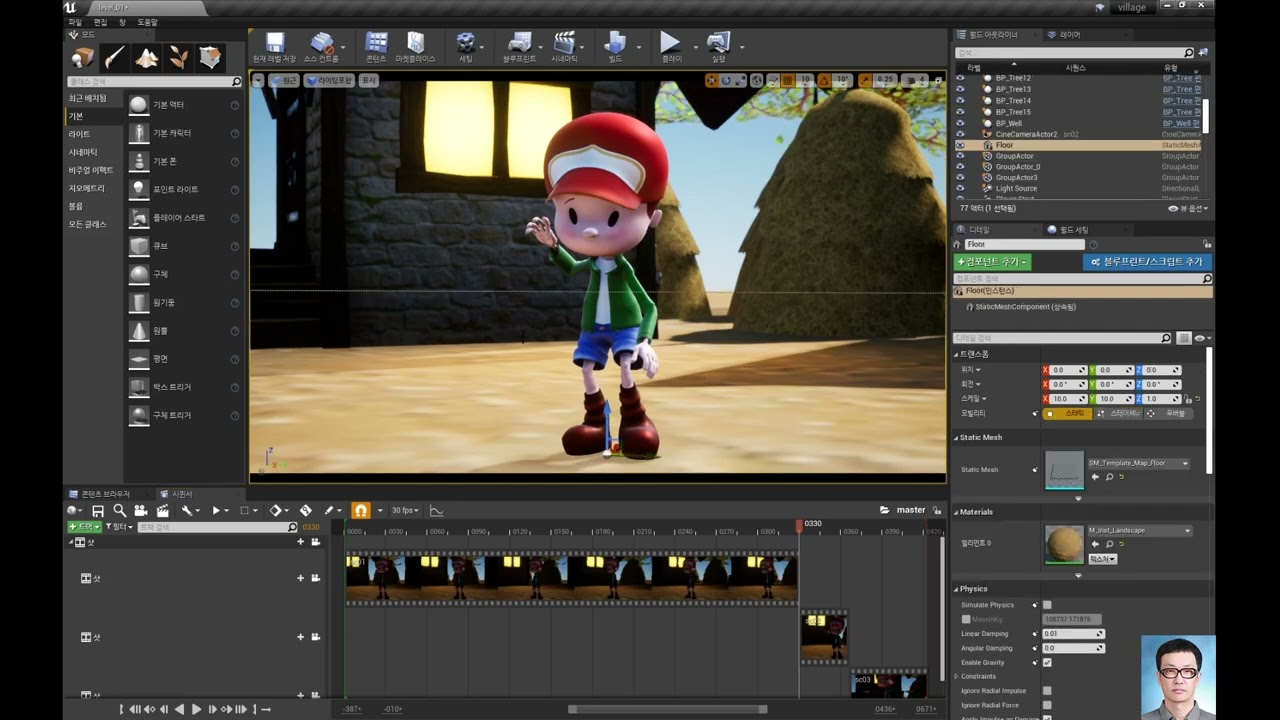Click the sequencer horizontal range scrollbar
Viewport: 1280px width, 720px height.
coord(668,709)
